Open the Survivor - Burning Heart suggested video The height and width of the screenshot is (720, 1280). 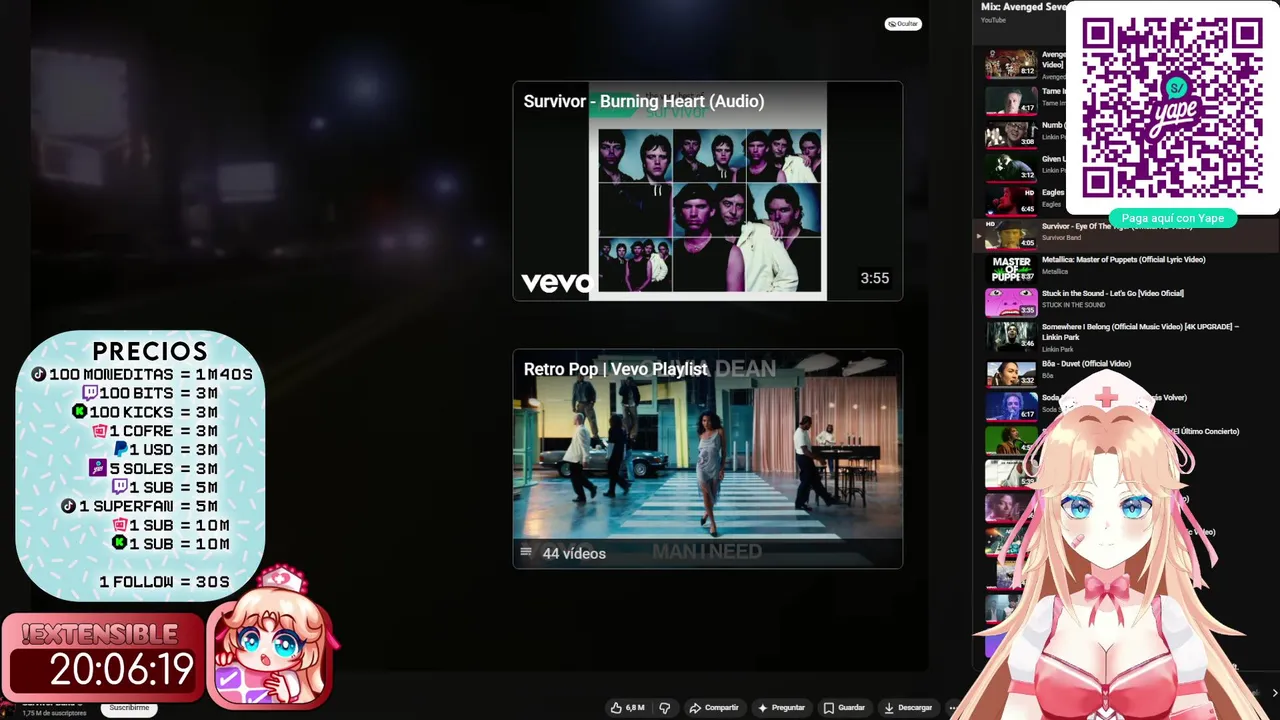[707, 191]
